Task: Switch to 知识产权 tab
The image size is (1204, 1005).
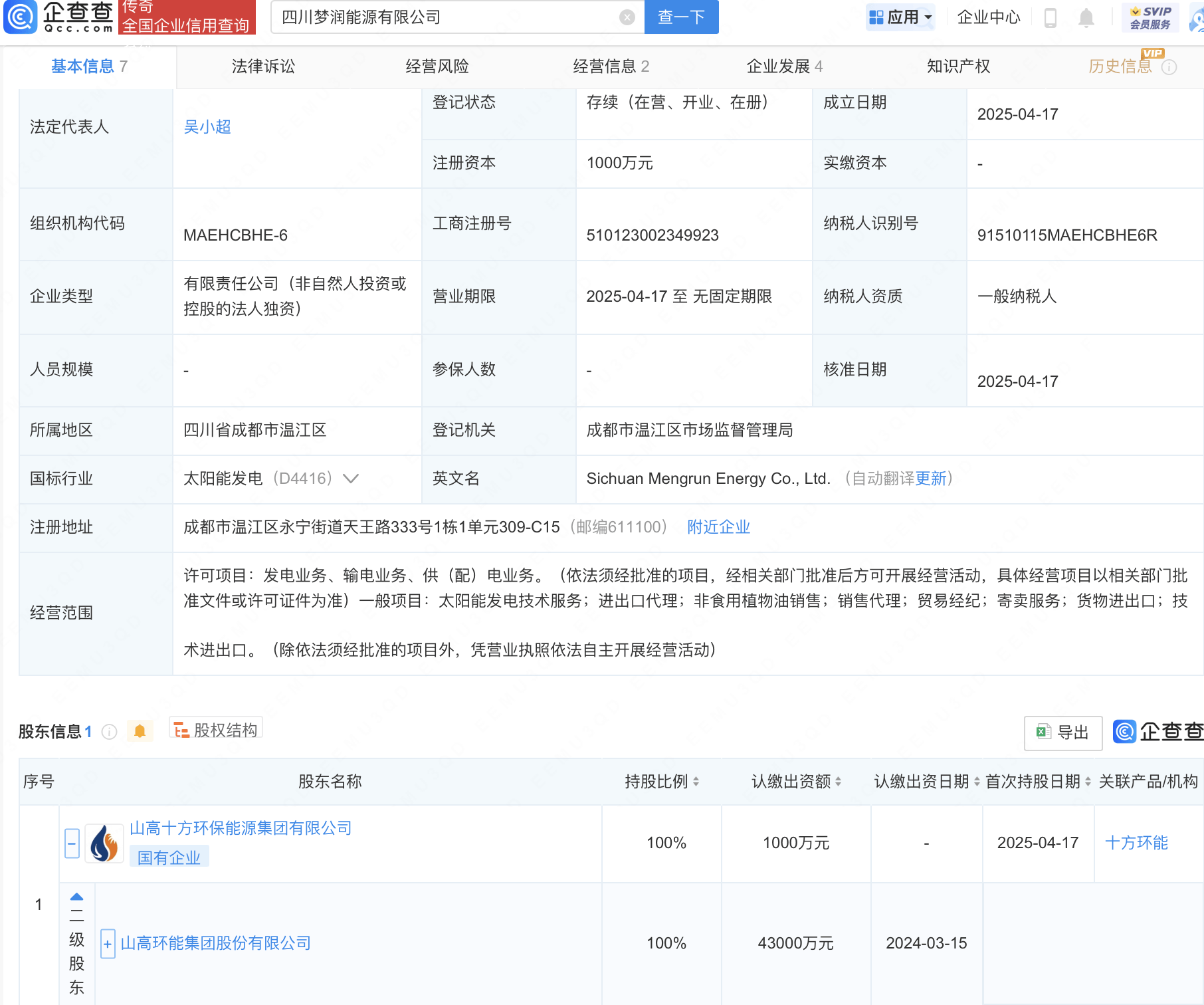Action: point(959,66)
